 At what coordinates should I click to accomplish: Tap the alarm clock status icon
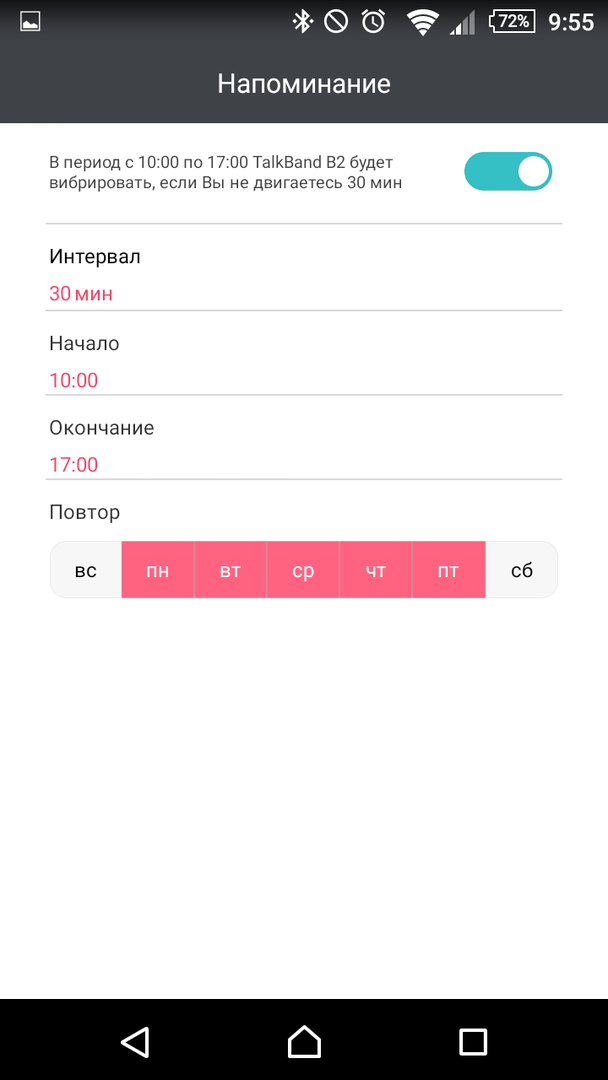pos(373,21)
